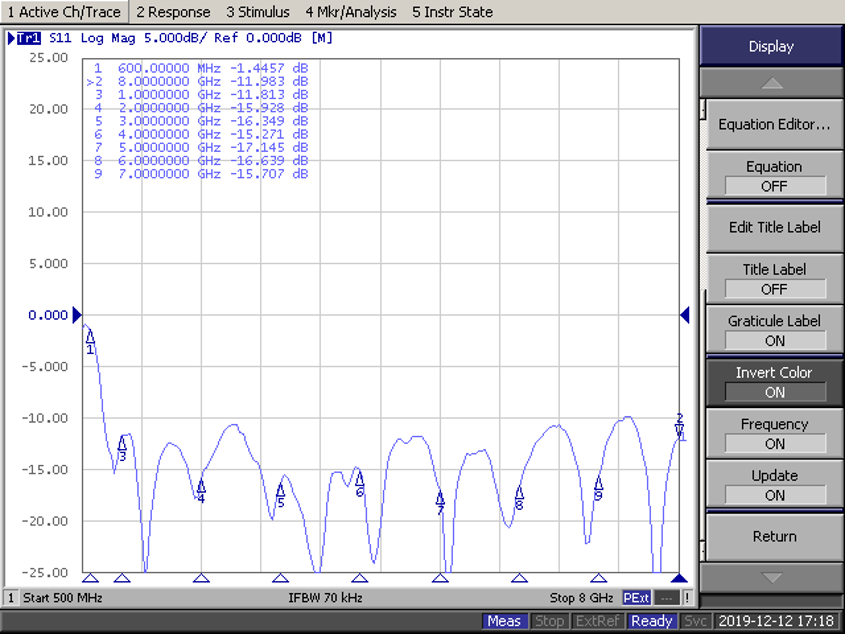Toggle the Update ON softkey
This screenshot has height=634, width=845.
[x=774, y=485]
